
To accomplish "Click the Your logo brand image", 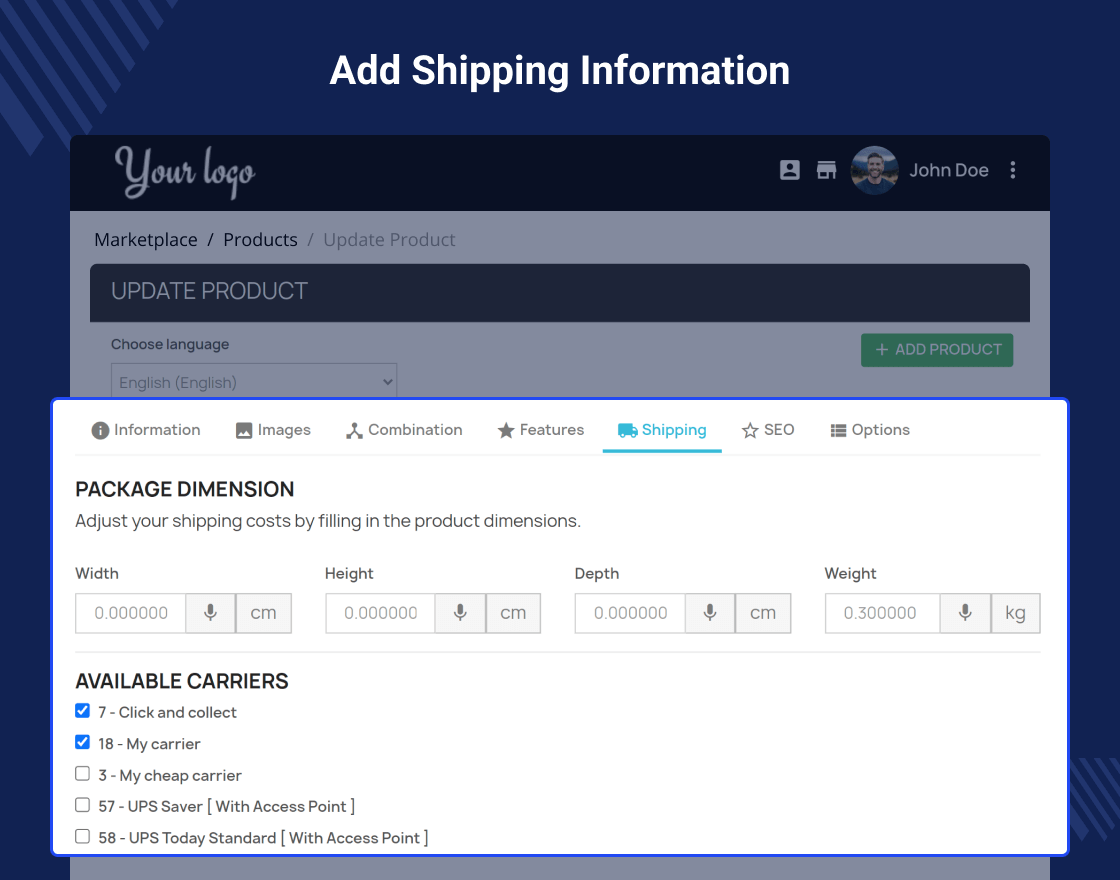I will point(185,172).
